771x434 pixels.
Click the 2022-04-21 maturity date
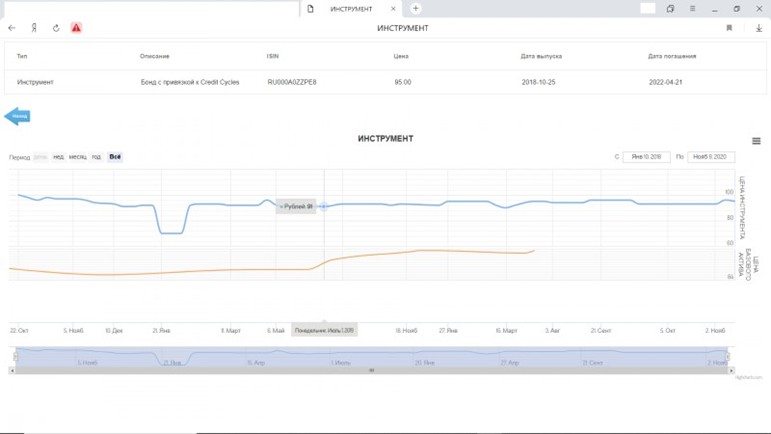[x=665, y=82]
